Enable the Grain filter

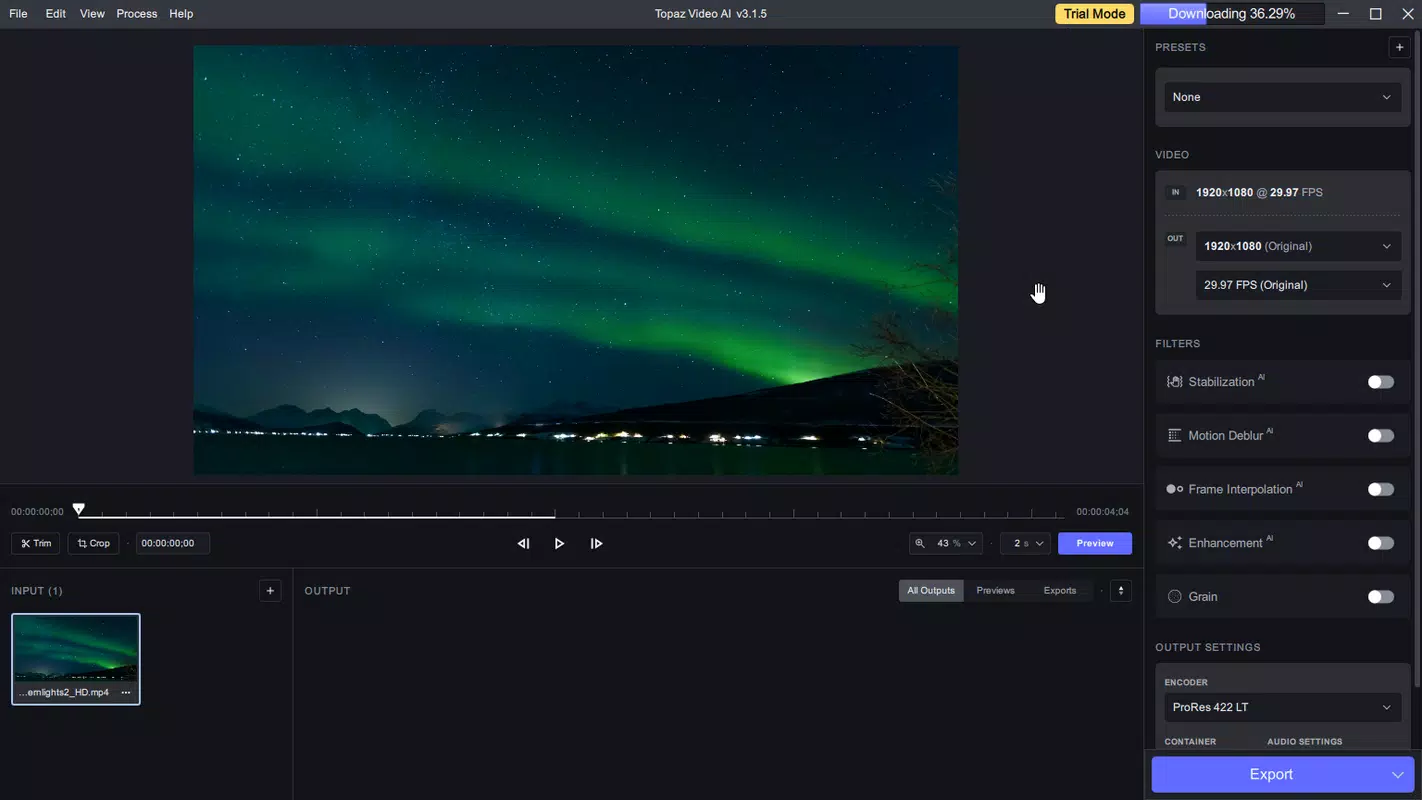[1380, 596]
